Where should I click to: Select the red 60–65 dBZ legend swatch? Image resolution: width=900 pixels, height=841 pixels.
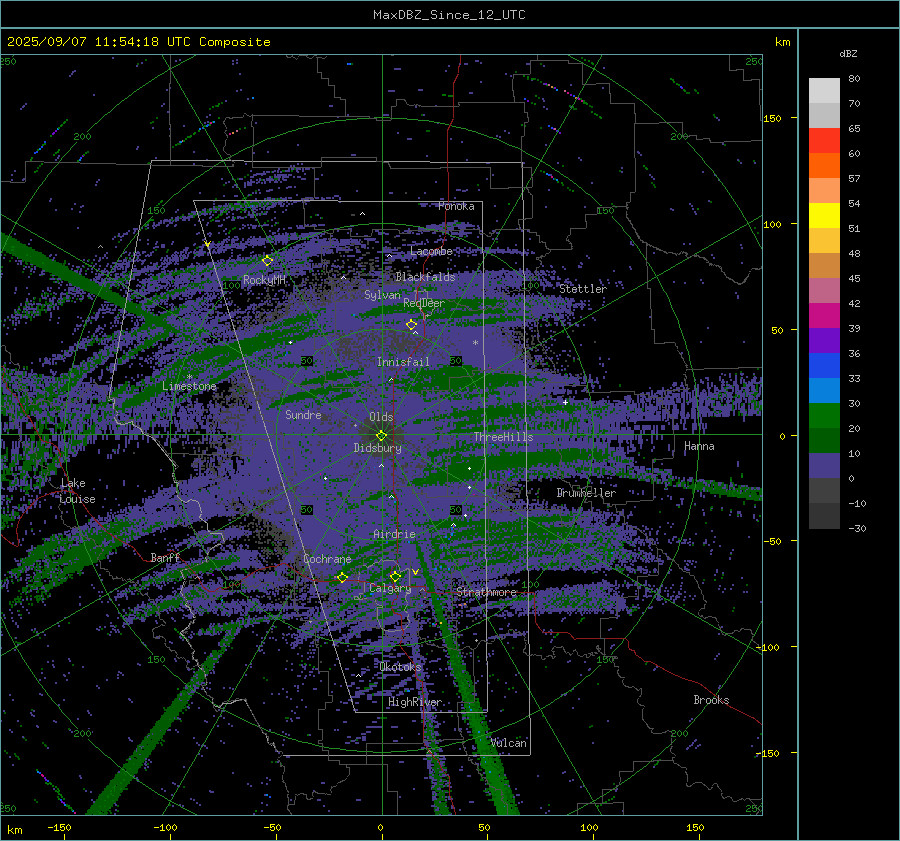coord(824,141)
